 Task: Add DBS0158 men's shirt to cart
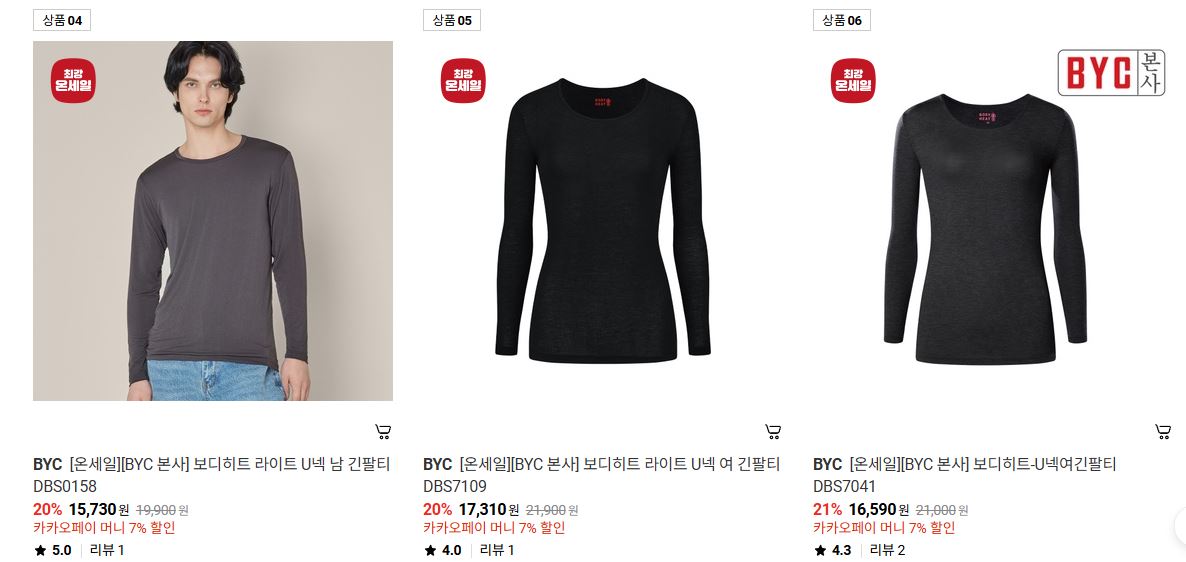click(383, 432)
